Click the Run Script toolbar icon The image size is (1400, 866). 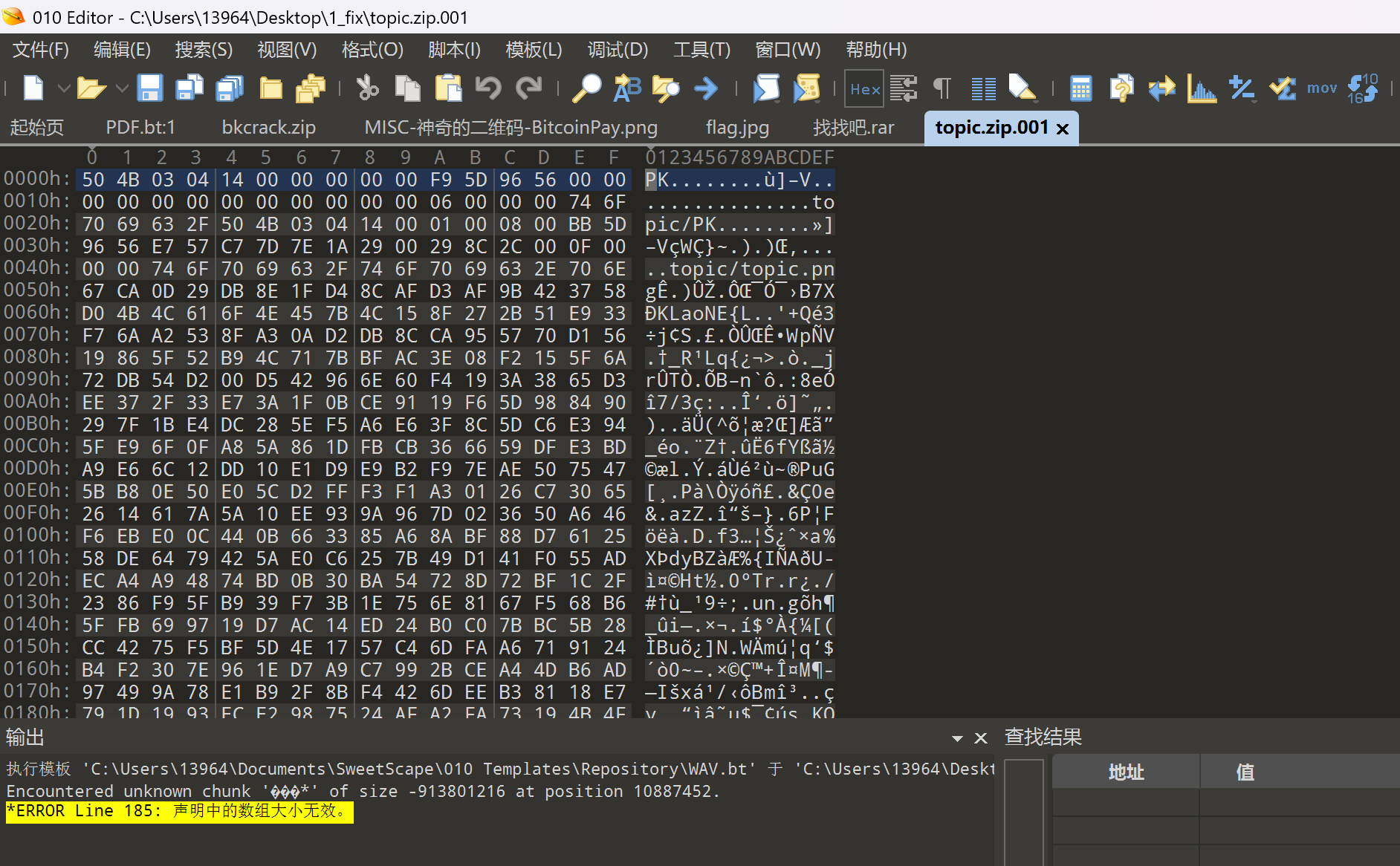click(766, 88)
